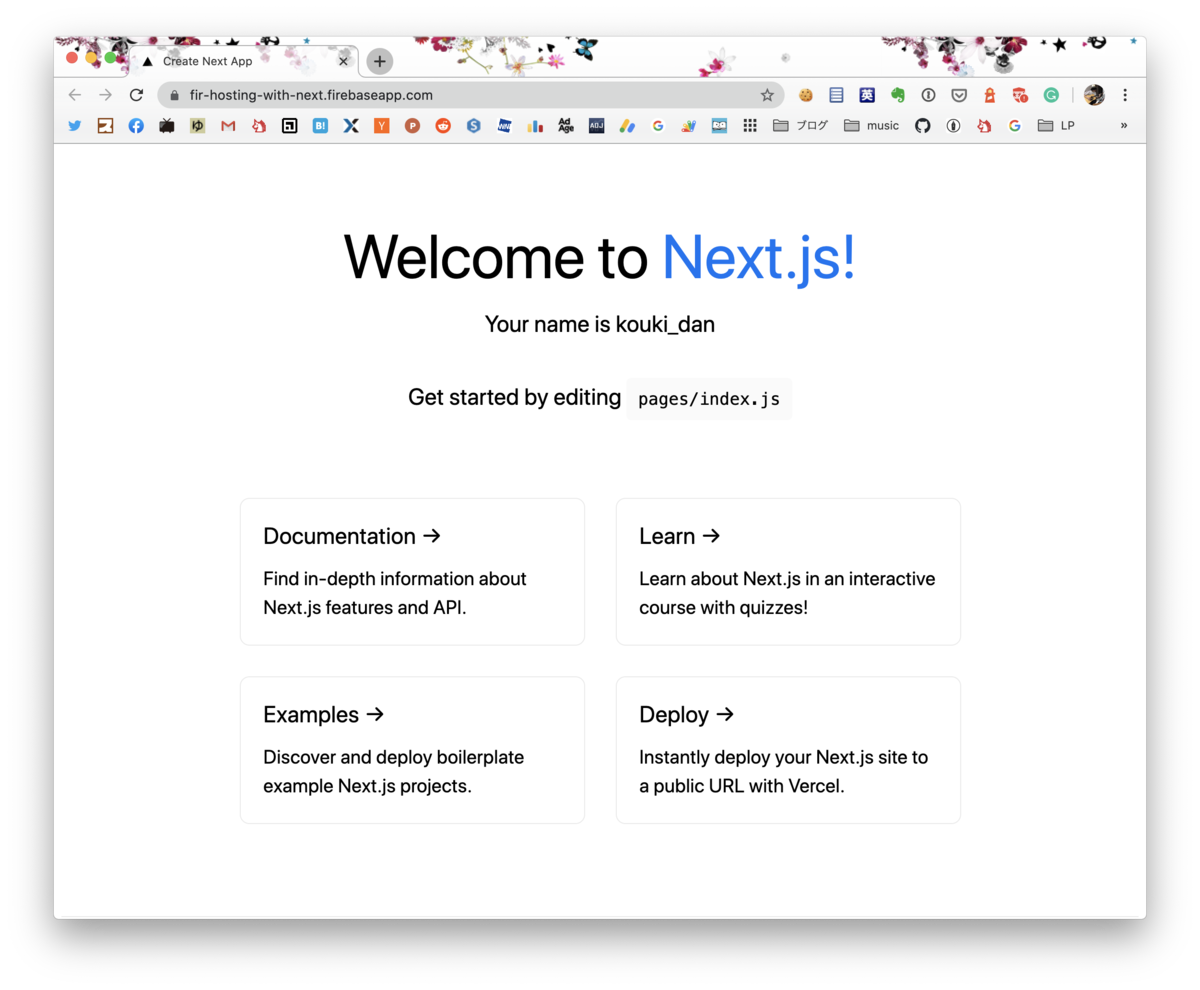Click the pages/index.js code label
The image size is (1200, 990).
click(709, 399)
